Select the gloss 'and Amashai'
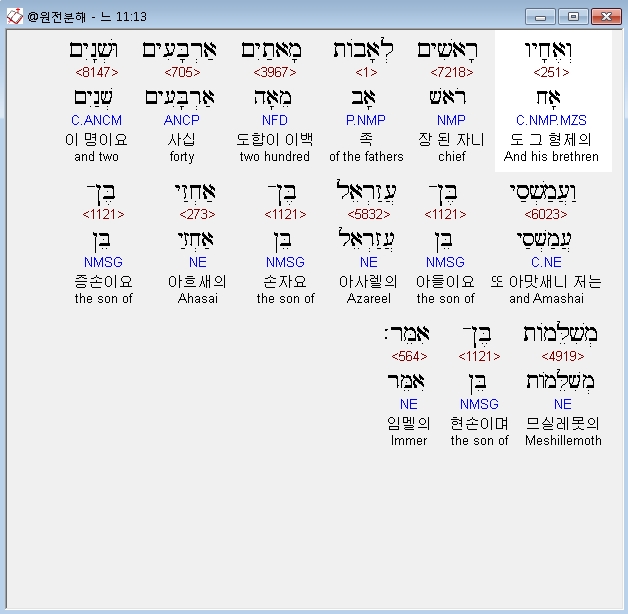 [546, 299]
